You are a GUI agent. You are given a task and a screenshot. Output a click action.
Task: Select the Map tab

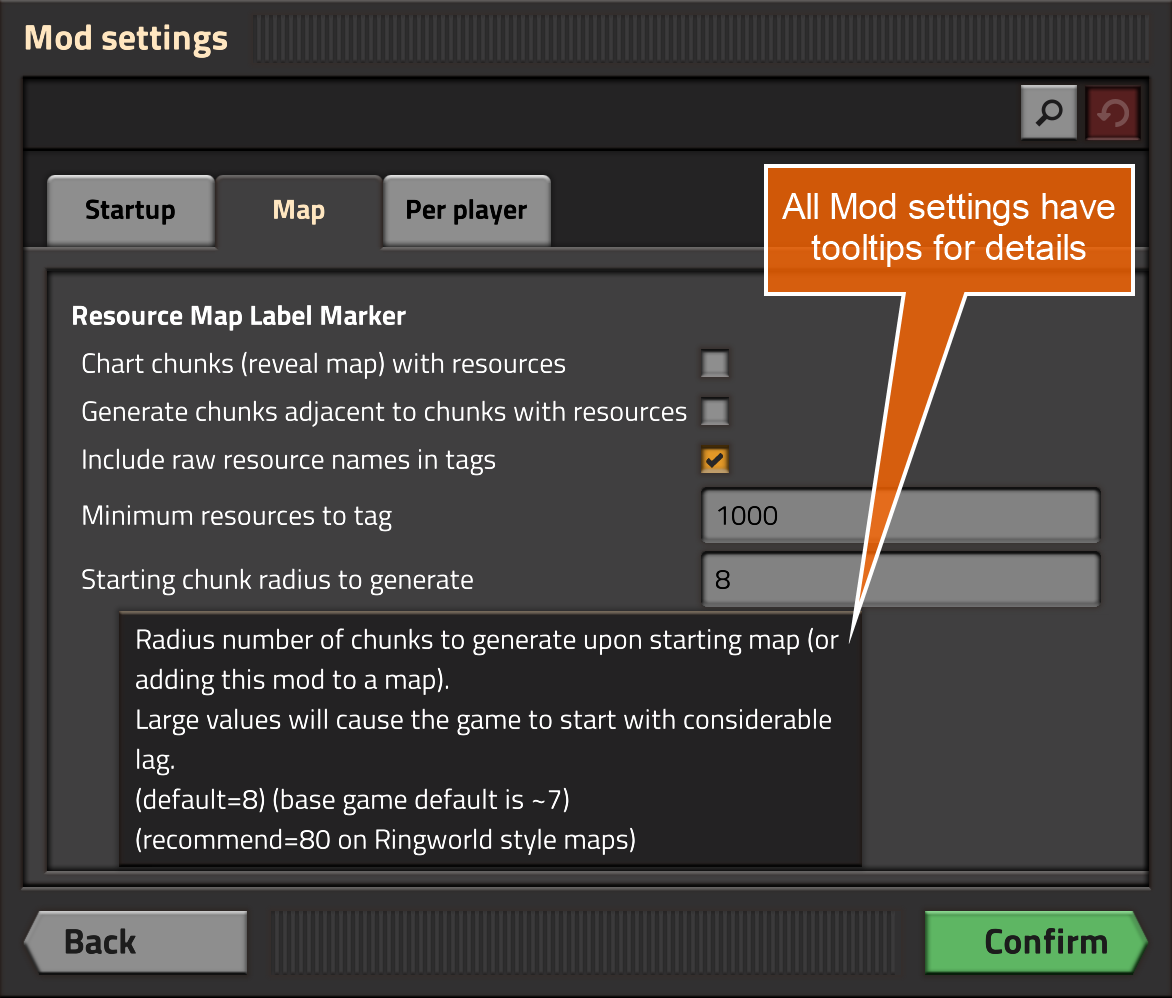point(299,211)
